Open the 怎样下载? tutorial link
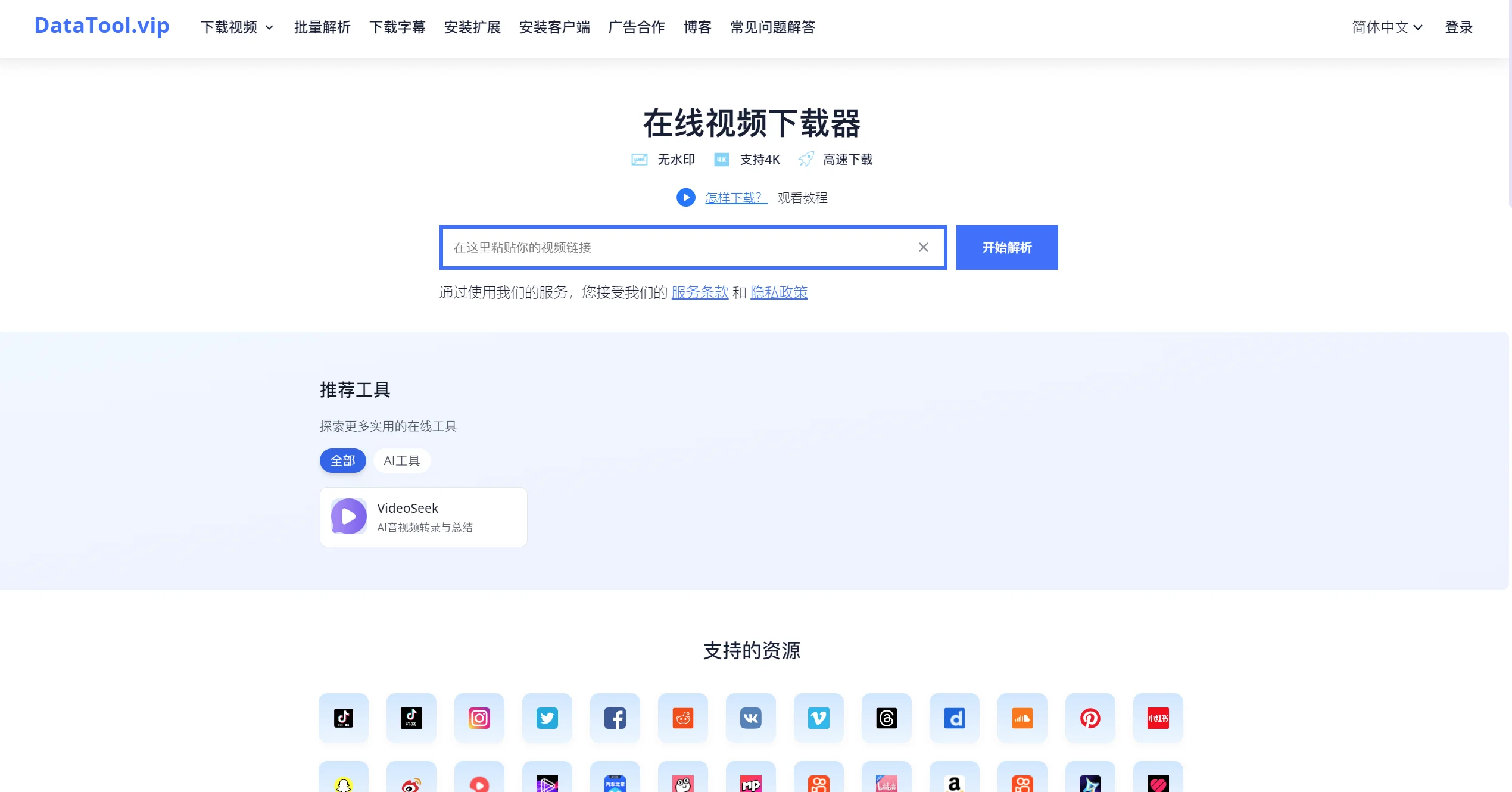This screenshot has width=1512, height=792. 736,198
